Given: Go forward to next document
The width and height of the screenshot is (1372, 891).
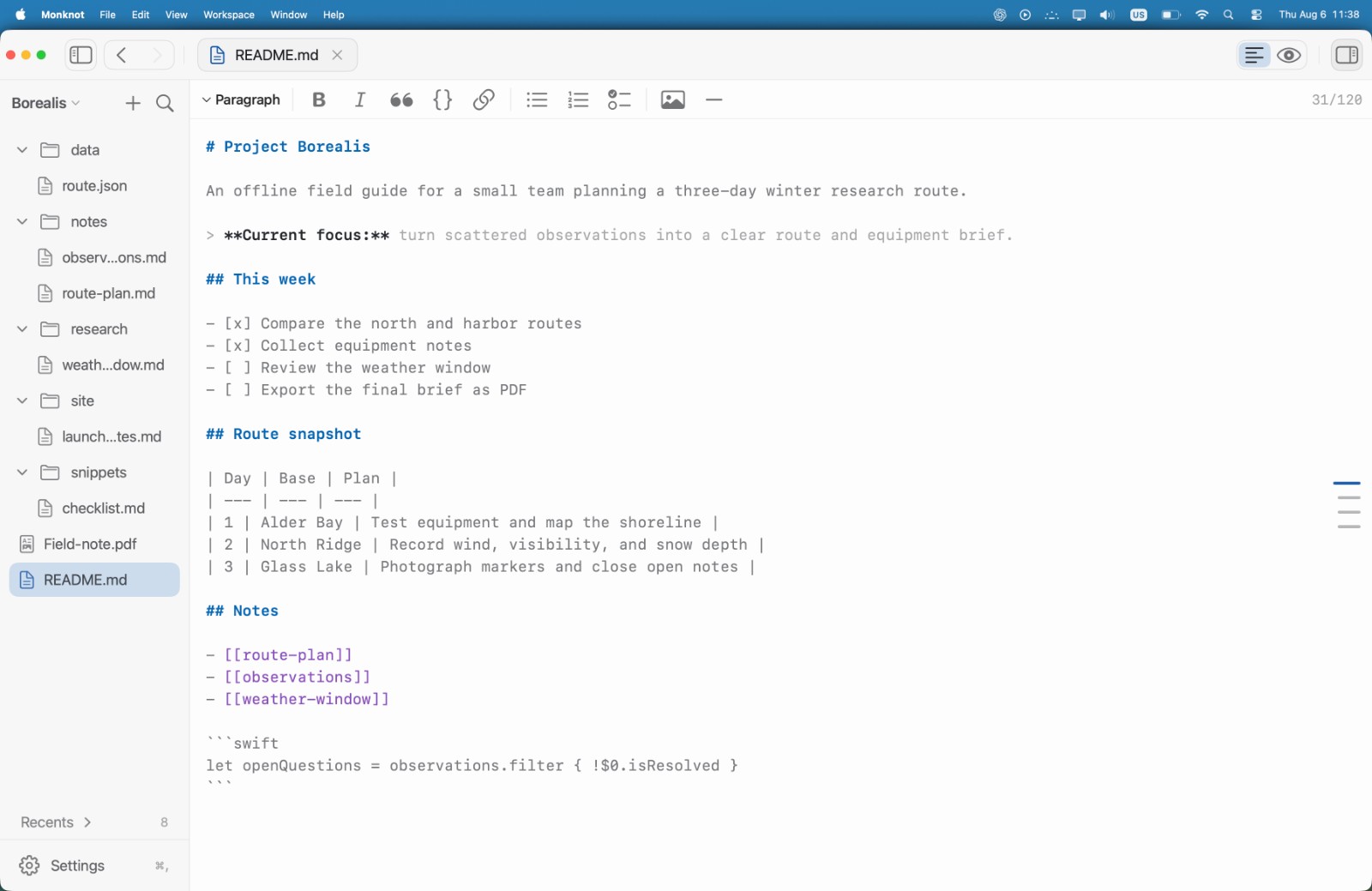Looking at the screenshot, I should point(157,55).
